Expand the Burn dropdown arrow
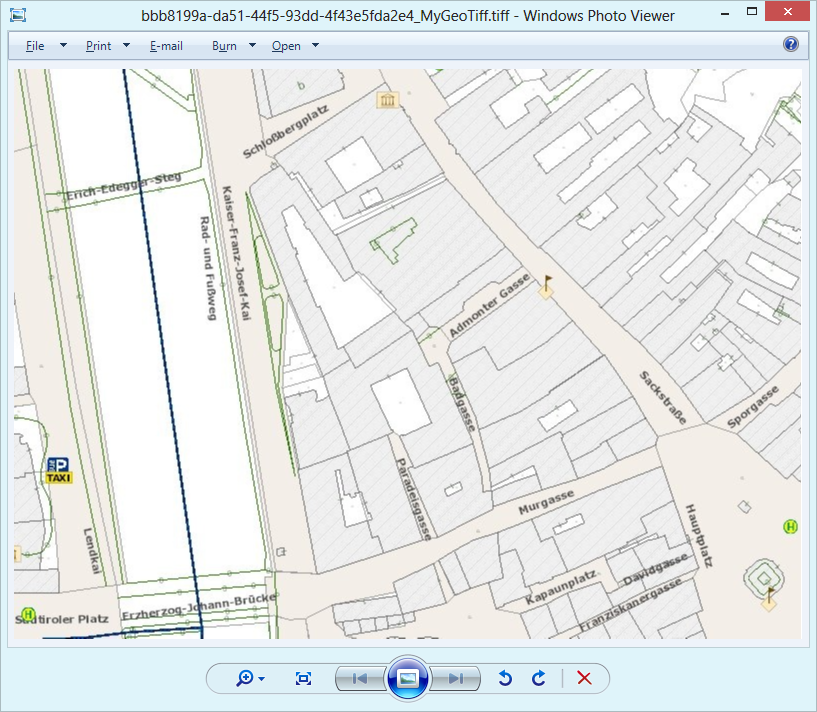 pos(252,46)
